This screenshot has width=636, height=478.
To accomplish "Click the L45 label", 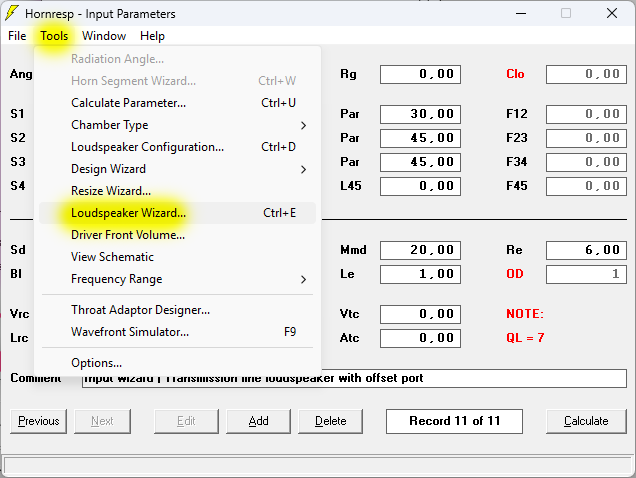I will pos(351,186).
